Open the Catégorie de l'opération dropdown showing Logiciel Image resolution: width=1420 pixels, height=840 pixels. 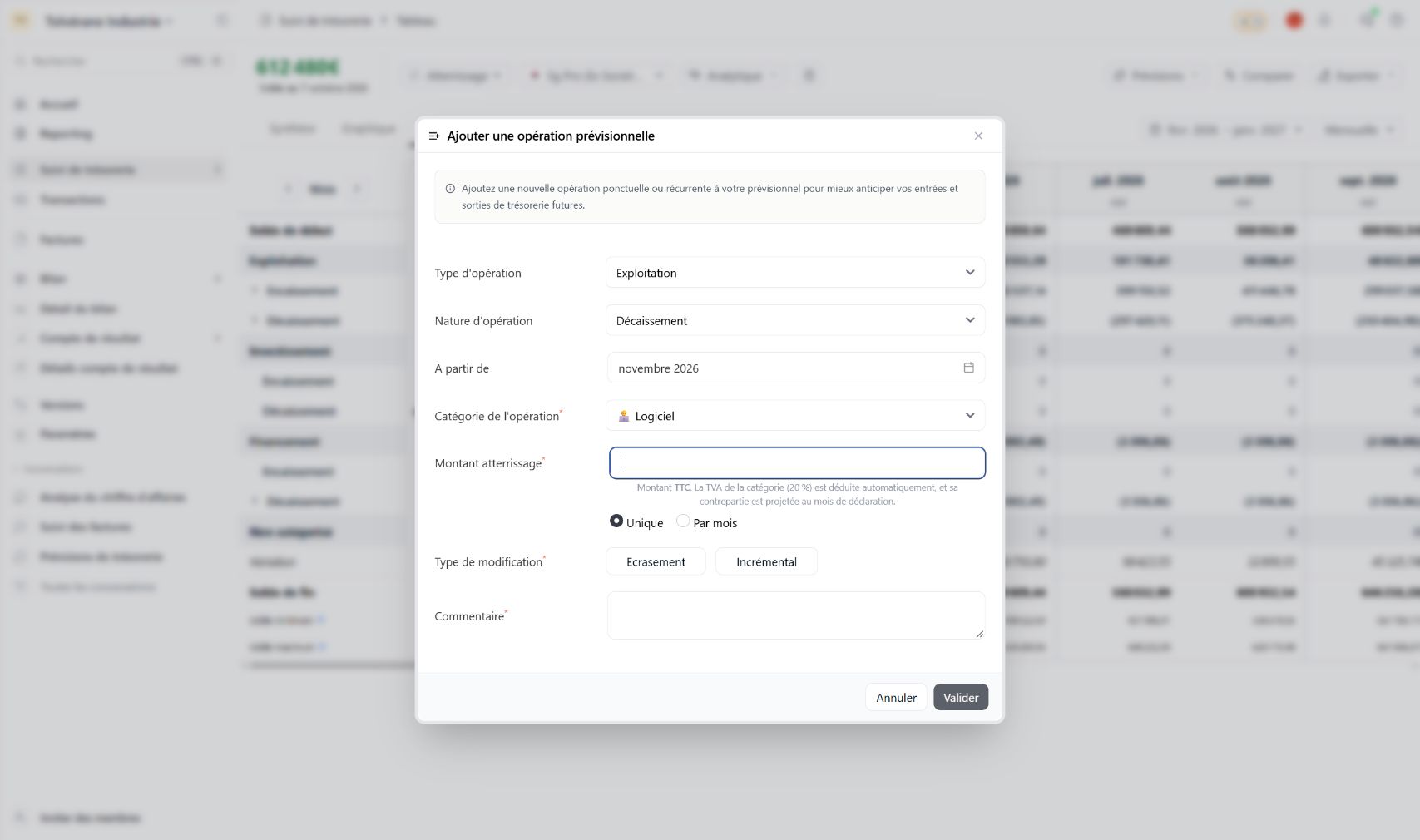tap(795, 416)
